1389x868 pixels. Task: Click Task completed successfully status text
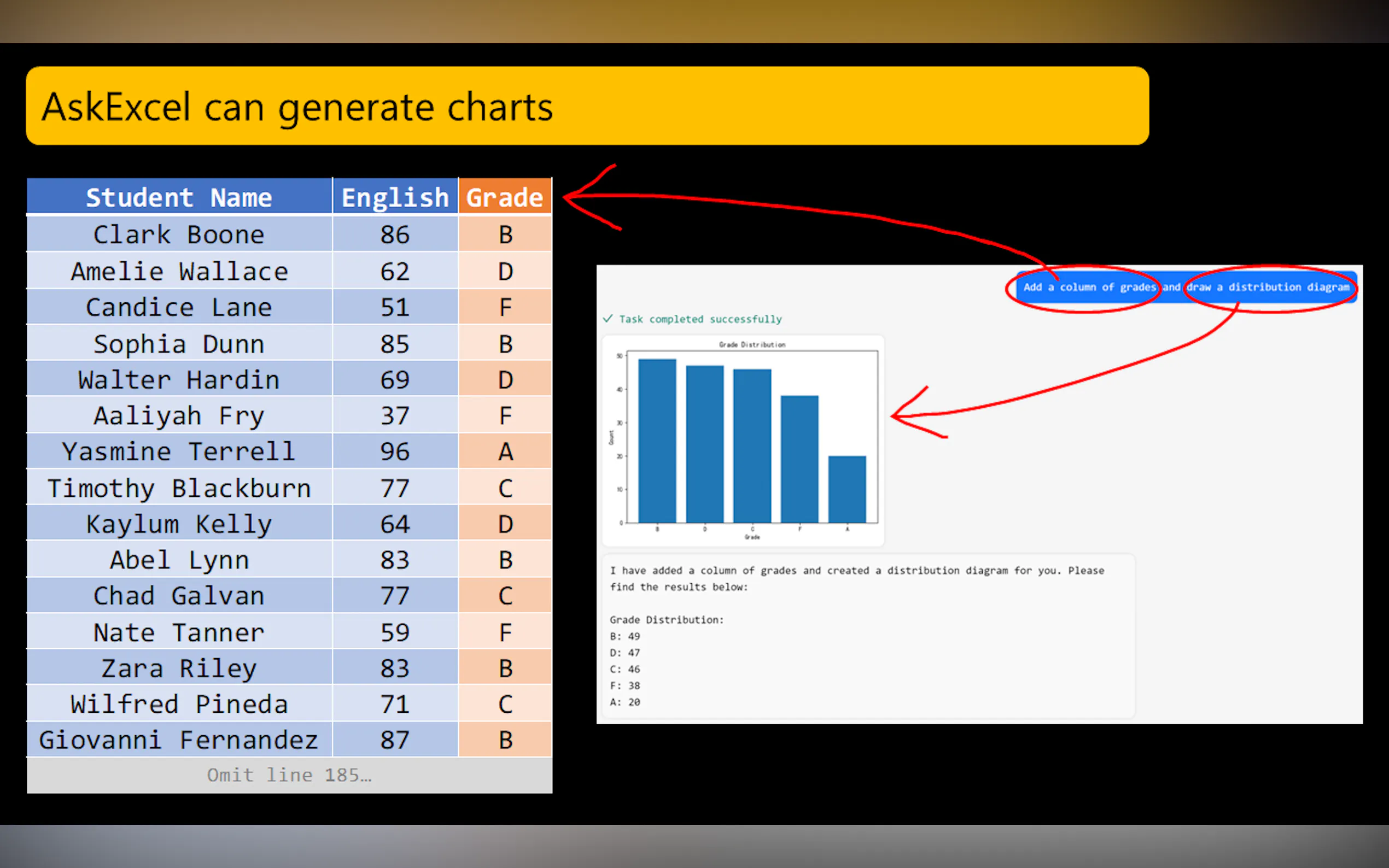[x=700, y=319]
